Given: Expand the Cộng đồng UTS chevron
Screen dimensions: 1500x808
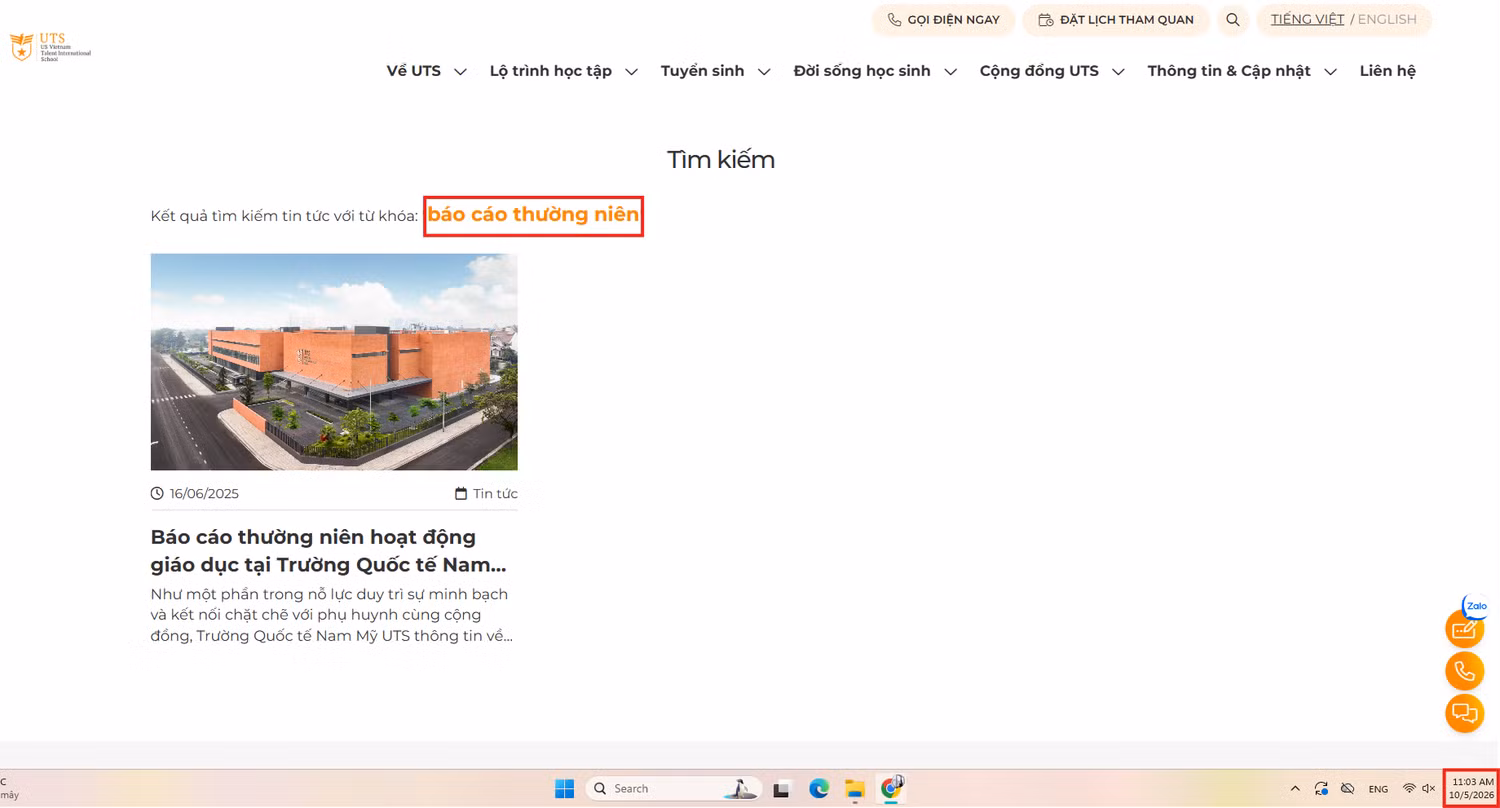Looking at the screenshot, I should pyautogui.click(x=1118, y=72).
